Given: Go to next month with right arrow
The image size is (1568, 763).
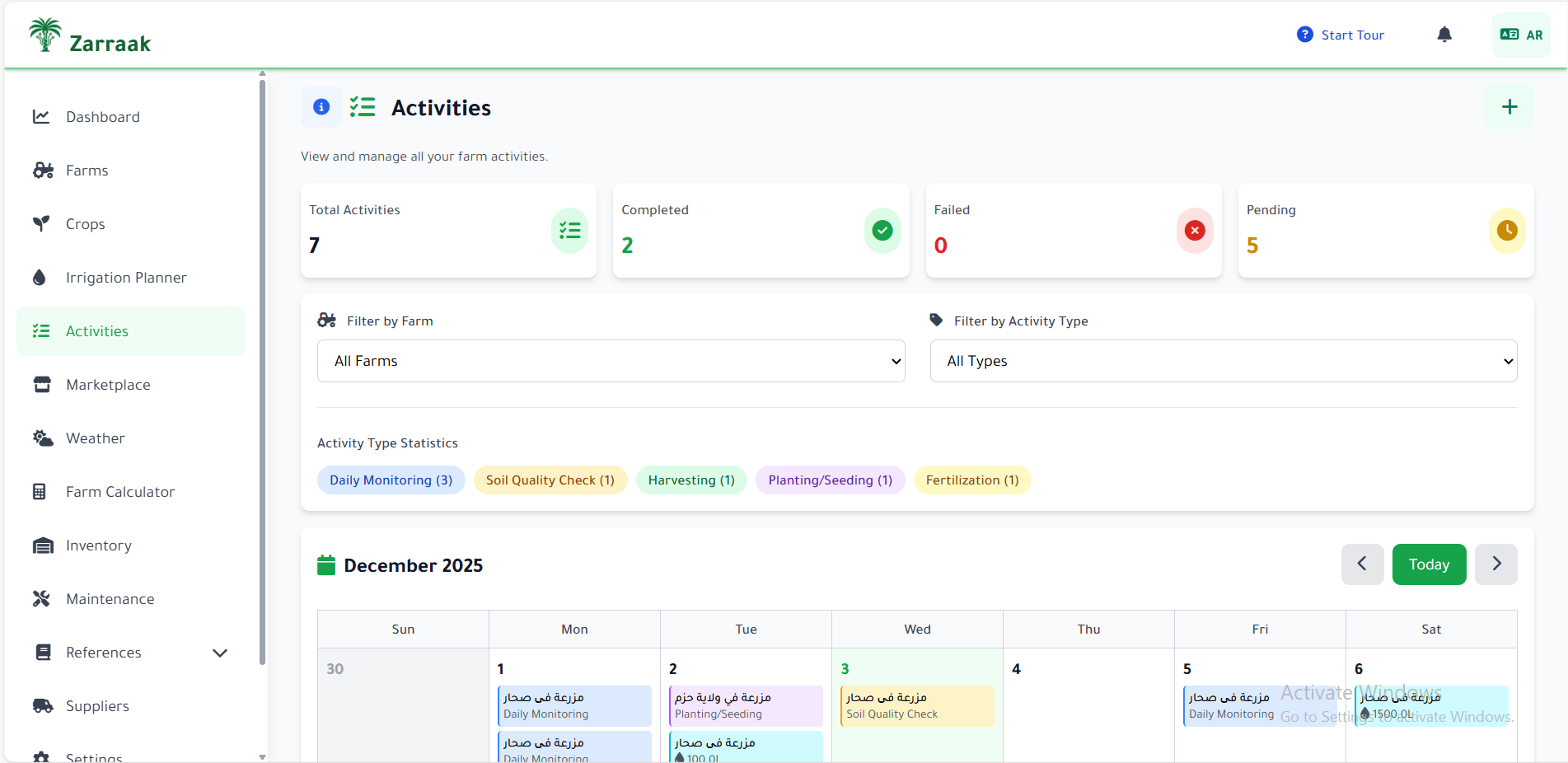Looking at the screenshot, I should click(1495, 564).
